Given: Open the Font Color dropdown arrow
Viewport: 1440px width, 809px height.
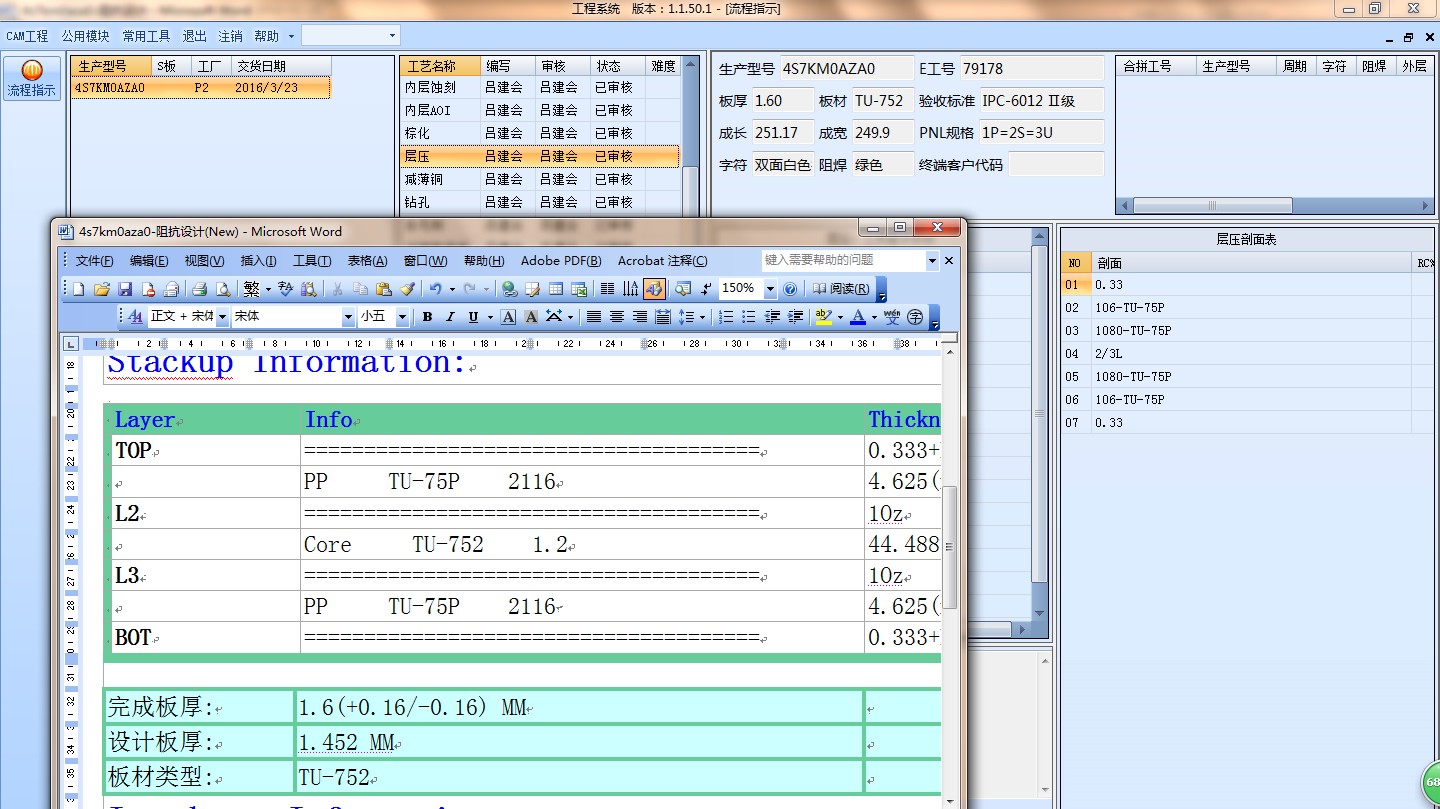Looking at the screenshot, I should click(874, 316).
